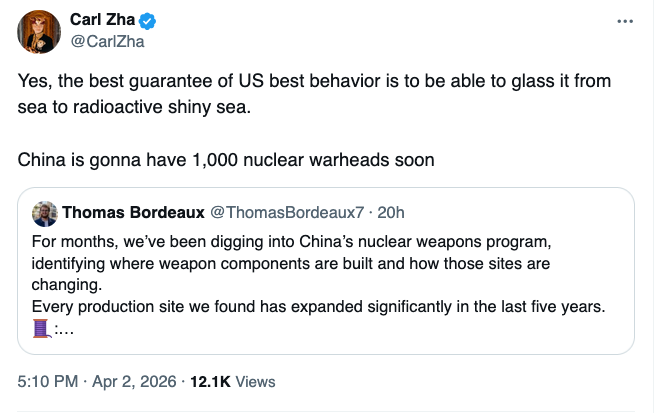Screen dimensions: 657x413
Task: Open the more options ellipsis on the tweet
Action: tap(625, 21)
